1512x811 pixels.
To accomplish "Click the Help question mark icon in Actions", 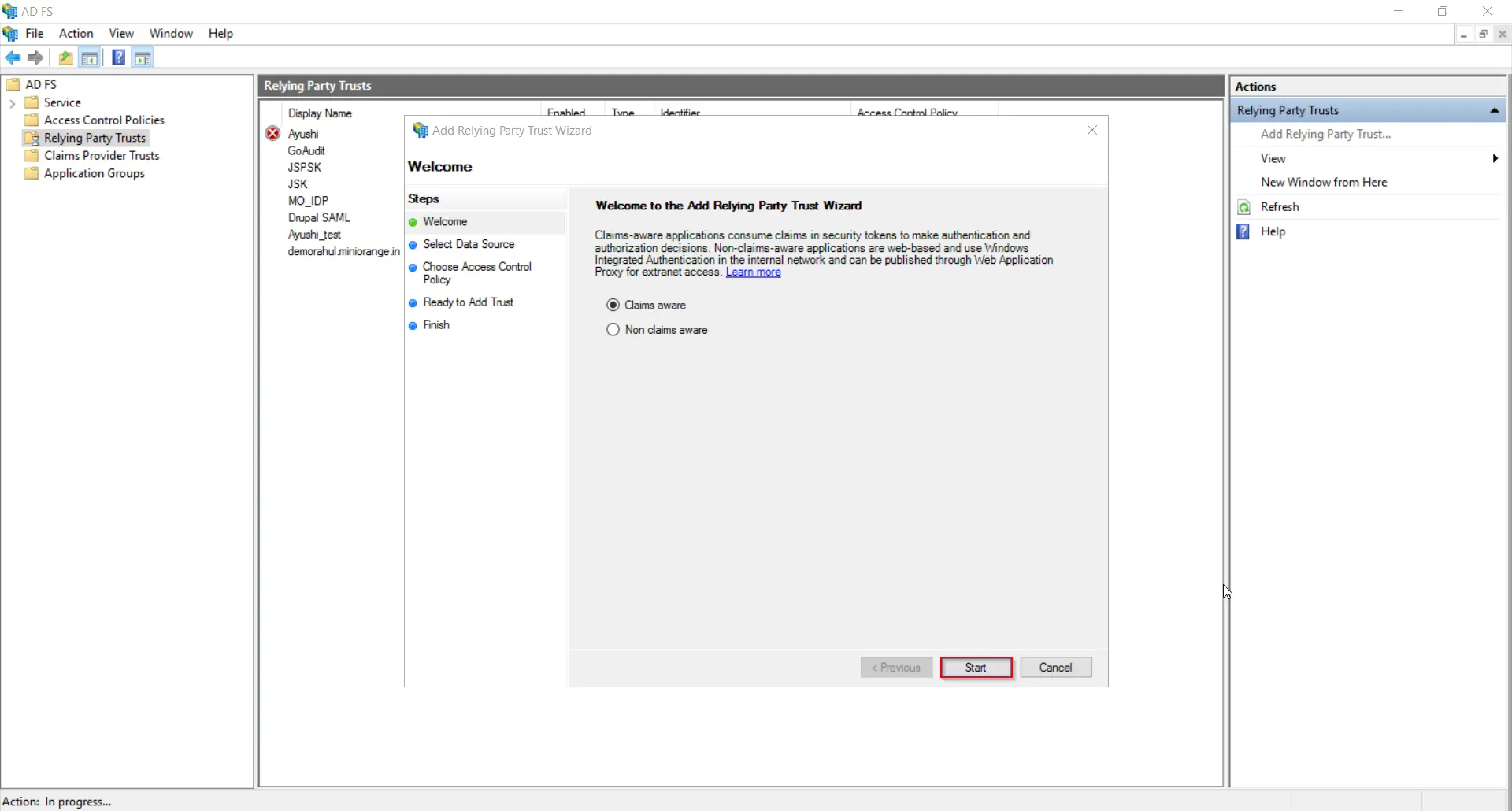I will [x=1243, y=231].
